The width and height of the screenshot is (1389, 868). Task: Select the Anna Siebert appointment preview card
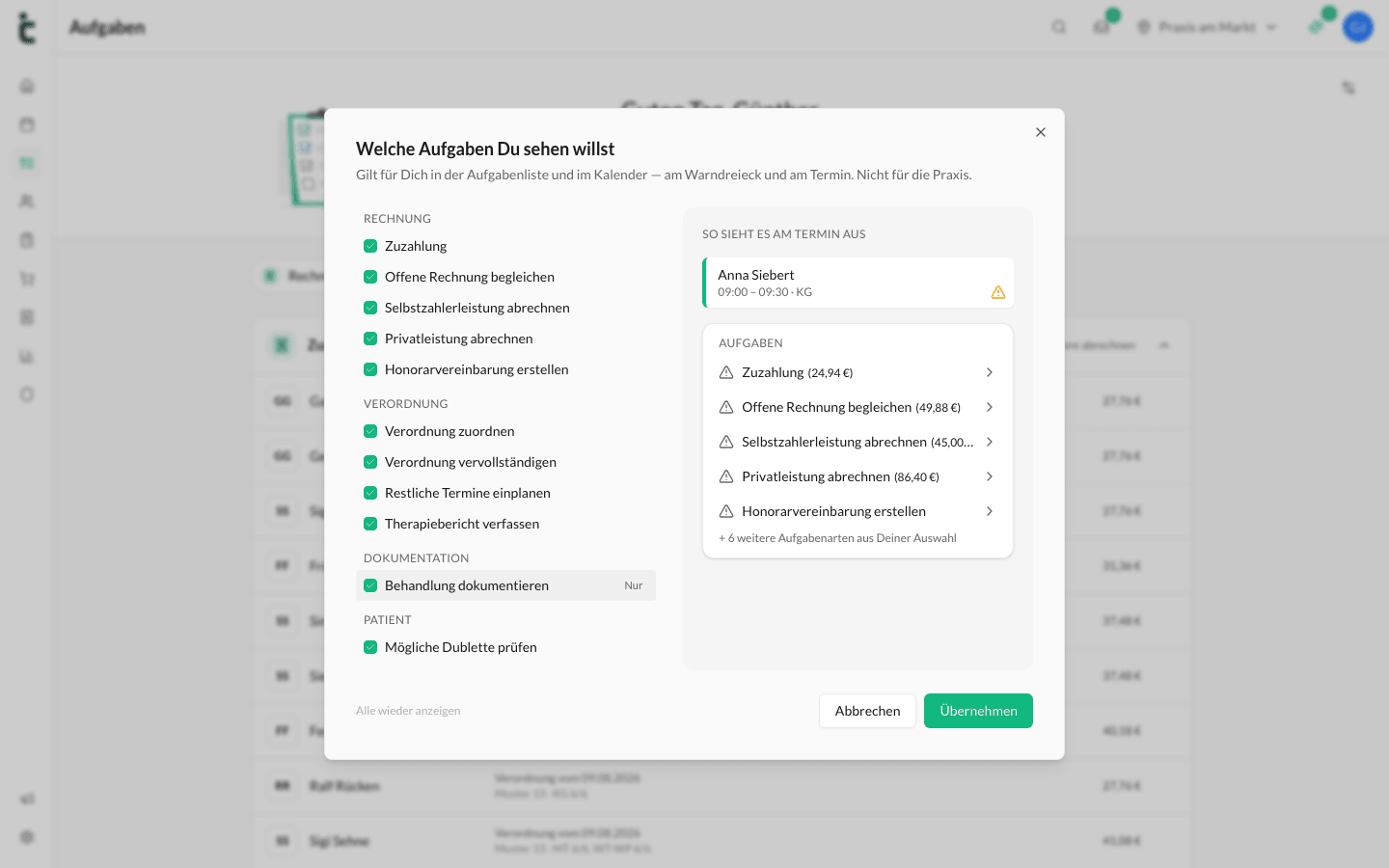click(x=858, y=283)
